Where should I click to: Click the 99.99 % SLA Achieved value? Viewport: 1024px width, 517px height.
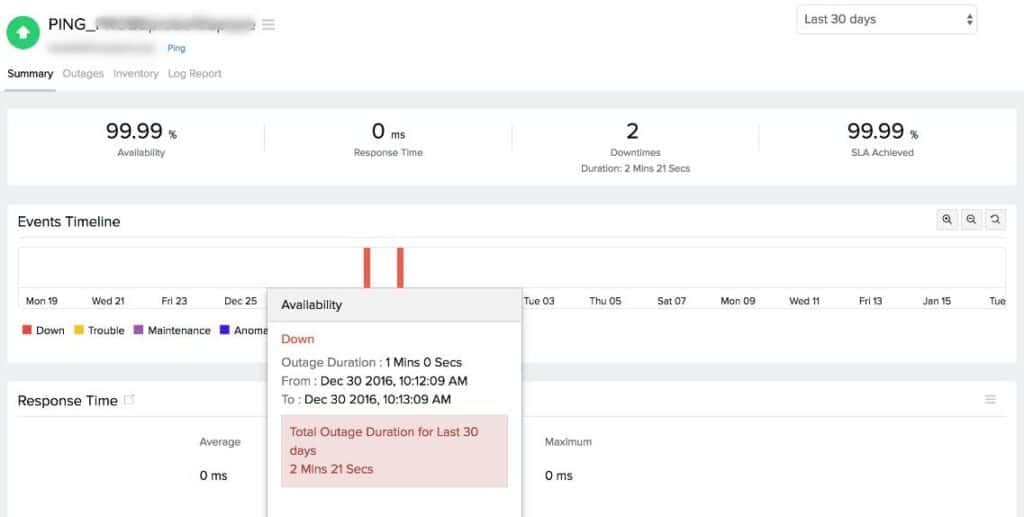[882, 131]
